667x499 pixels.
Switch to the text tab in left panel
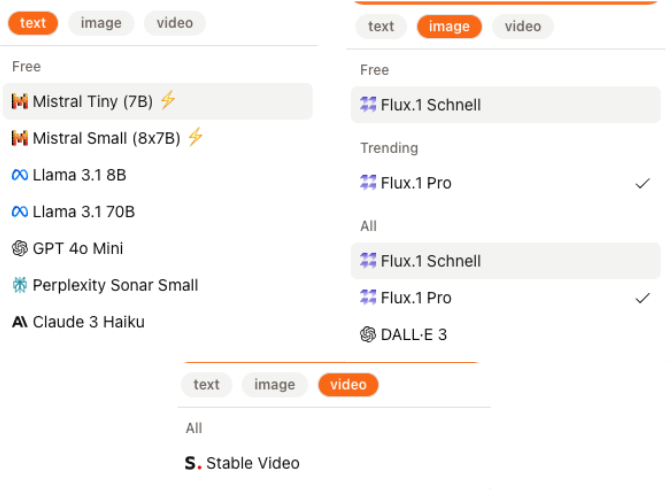click(33, 23)
